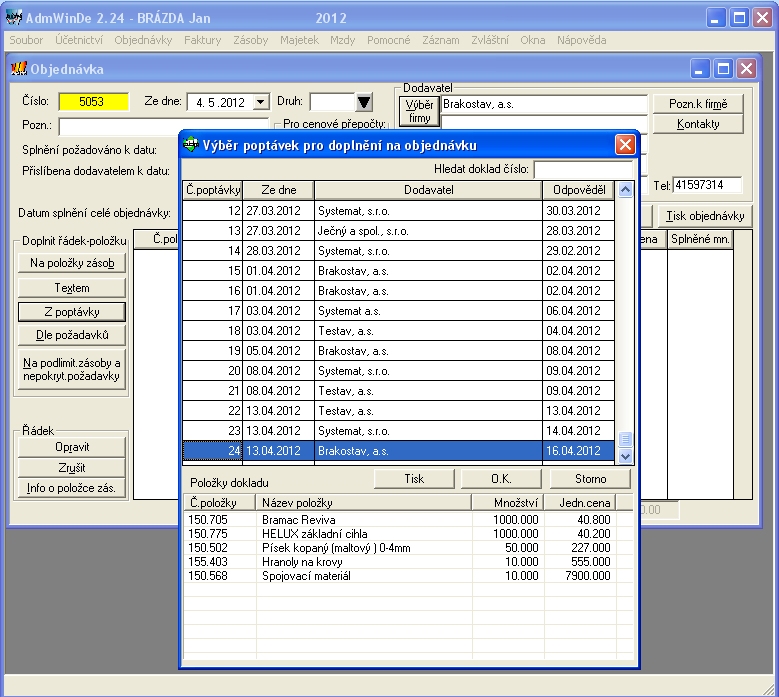Click the Dodavatel name field Brakostav, a.s.

click(545, 104)
